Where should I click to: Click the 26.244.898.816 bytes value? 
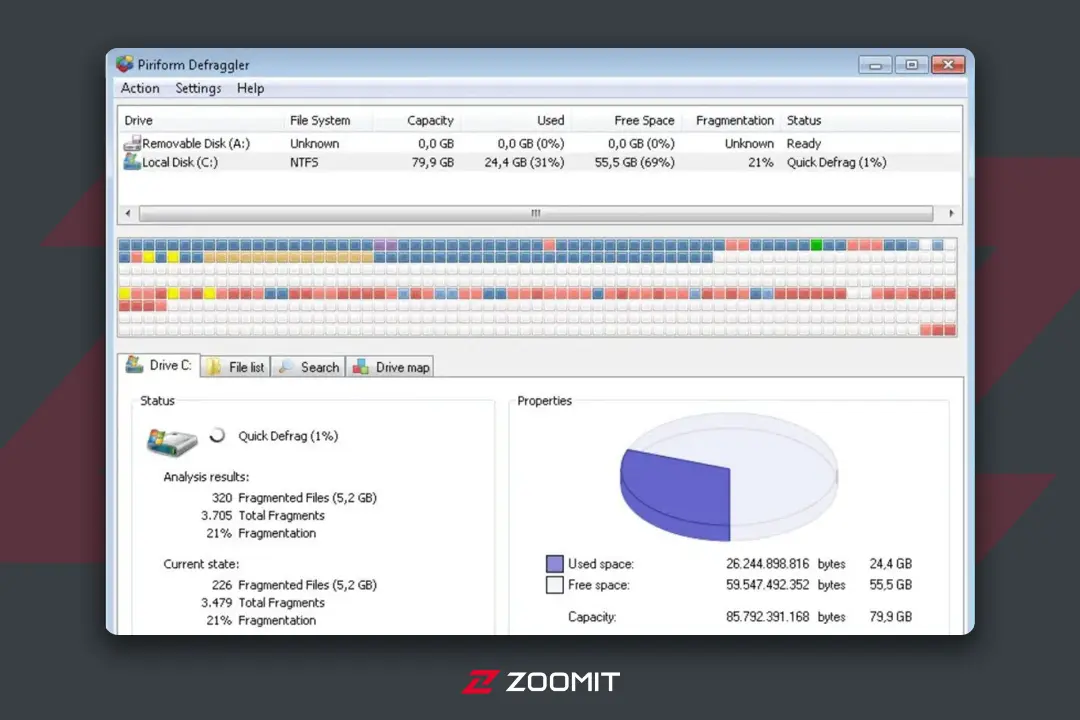pyautogui.click(x=785, y=564)
